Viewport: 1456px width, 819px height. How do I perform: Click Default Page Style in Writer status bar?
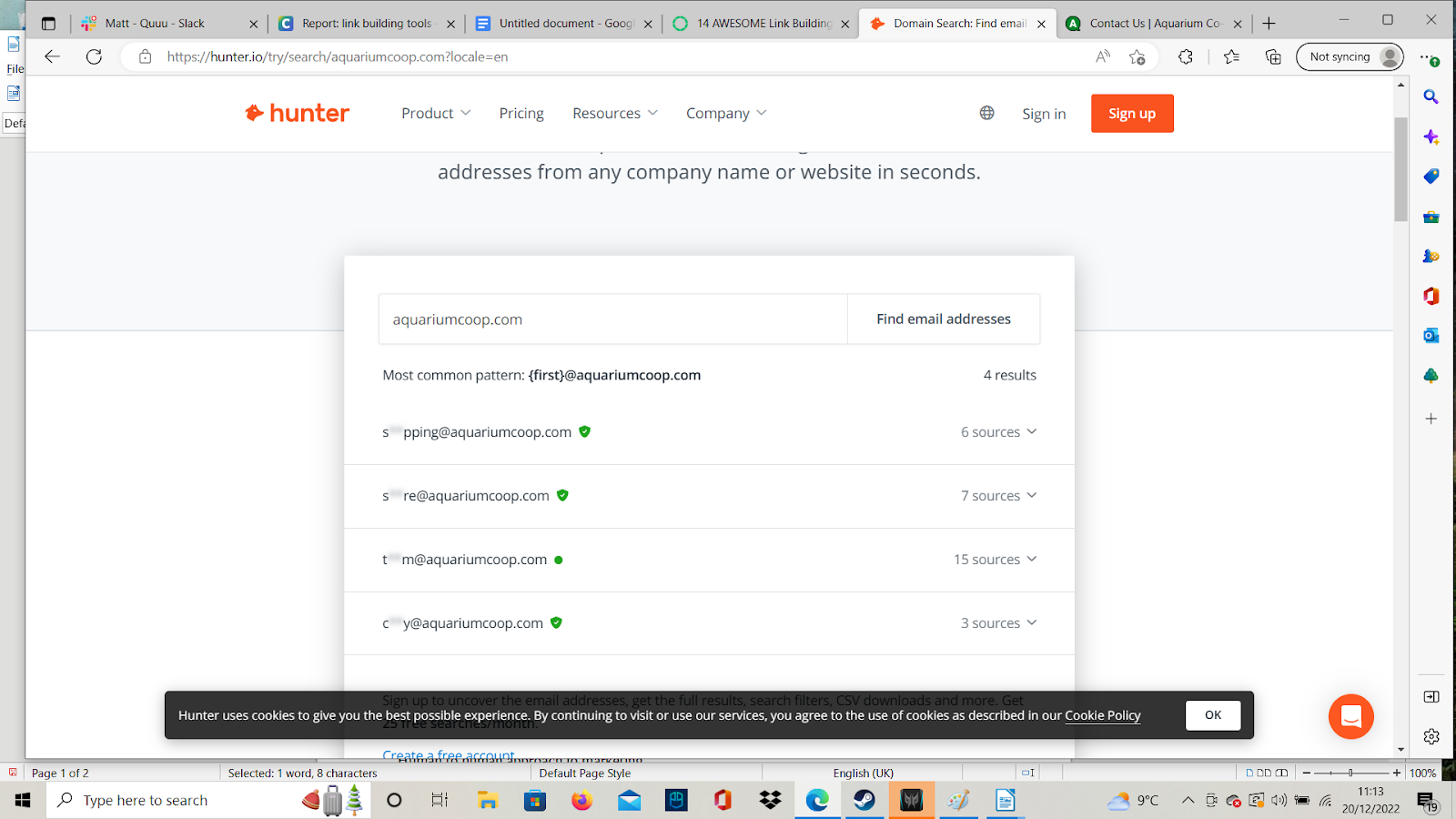[585, 773]
